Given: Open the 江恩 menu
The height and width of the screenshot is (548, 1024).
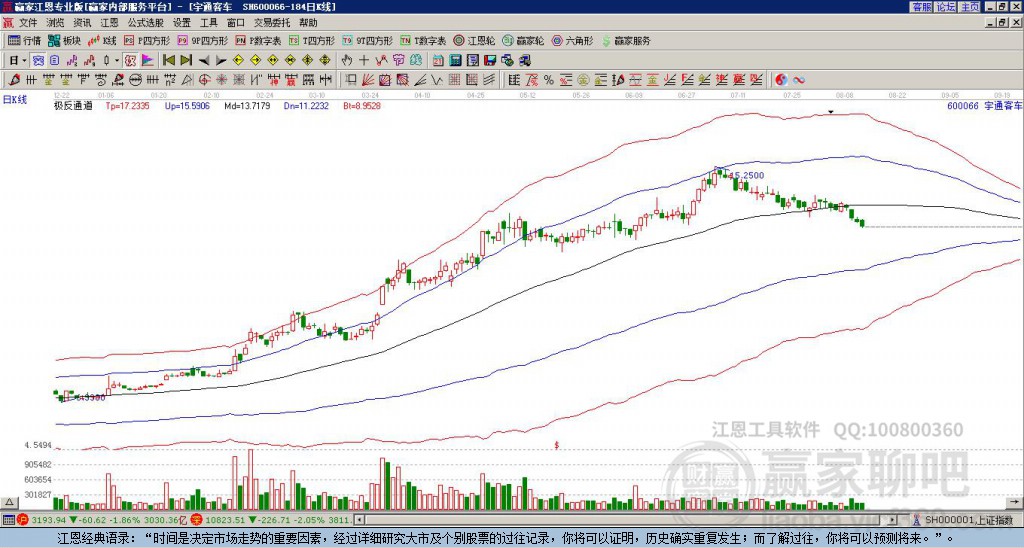Looking at the screenshot, I should 109,23.
